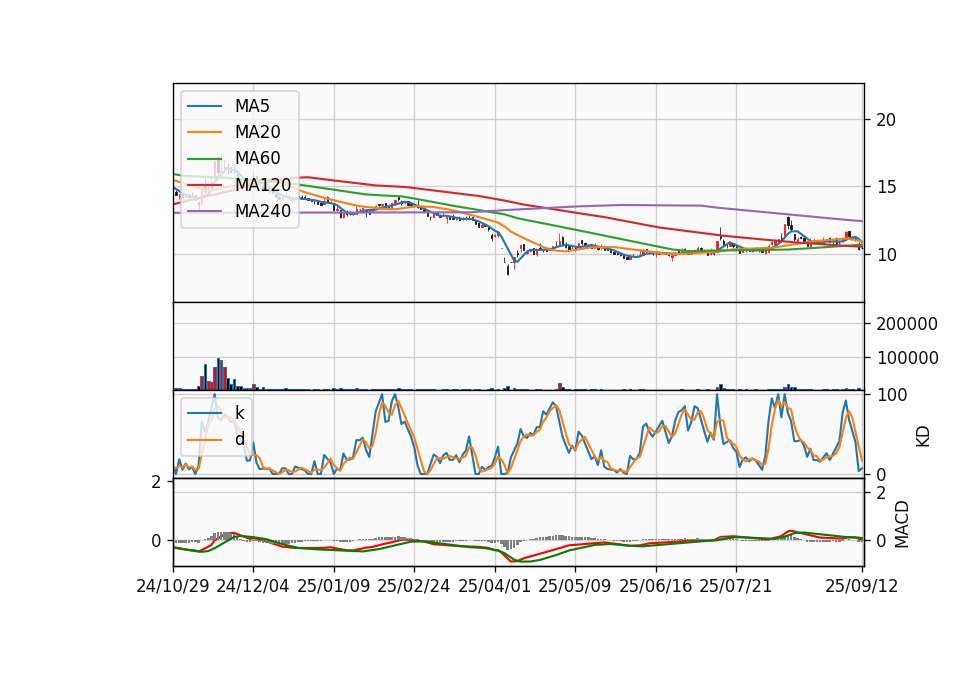Click the largest volume bar spike
The height and width of the screenshot is (690, 960).
219,374
